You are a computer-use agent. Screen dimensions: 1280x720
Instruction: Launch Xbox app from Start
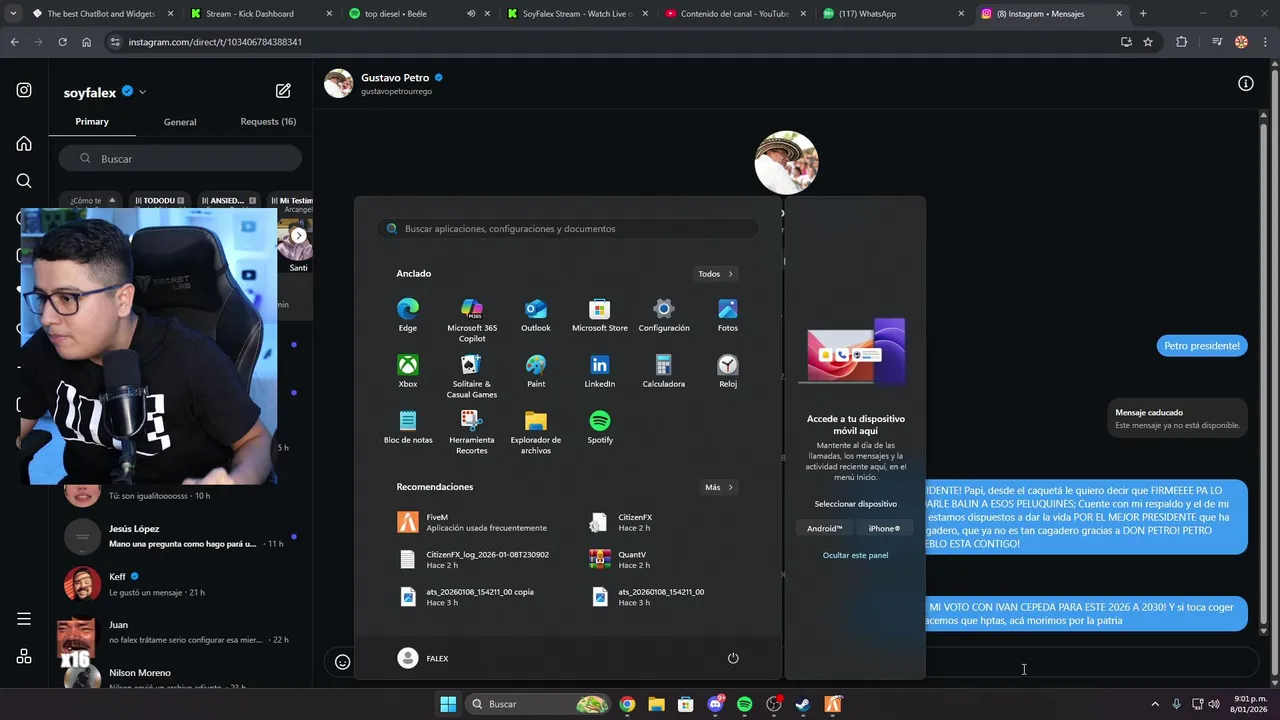[x=408, y=371]
